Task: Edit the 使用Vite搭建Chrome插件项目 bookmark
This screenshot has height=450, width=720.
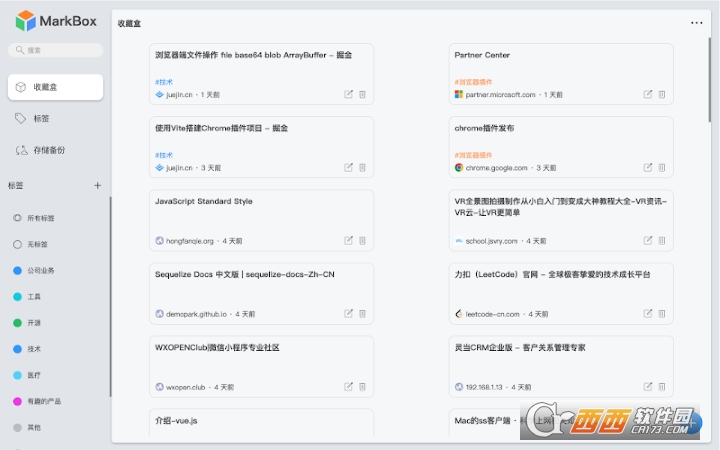Action: [x=349, y=167]
